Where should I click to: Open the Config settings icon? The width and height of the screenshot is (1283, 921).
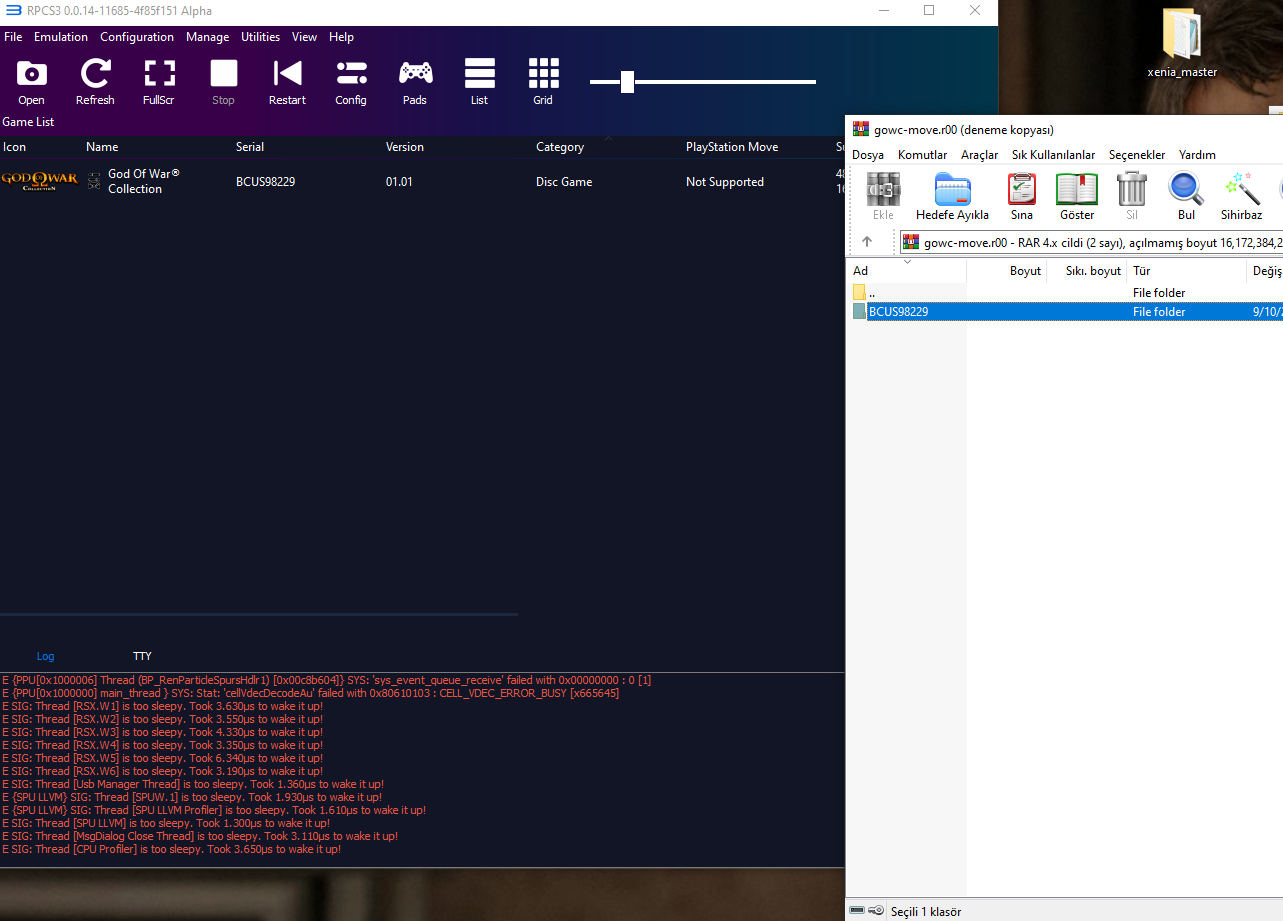351,74
